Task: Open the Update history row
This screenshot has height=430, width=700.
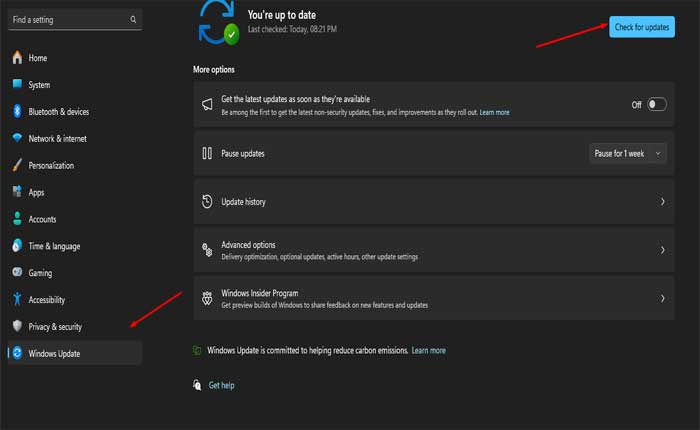Action: pos(433,202)
